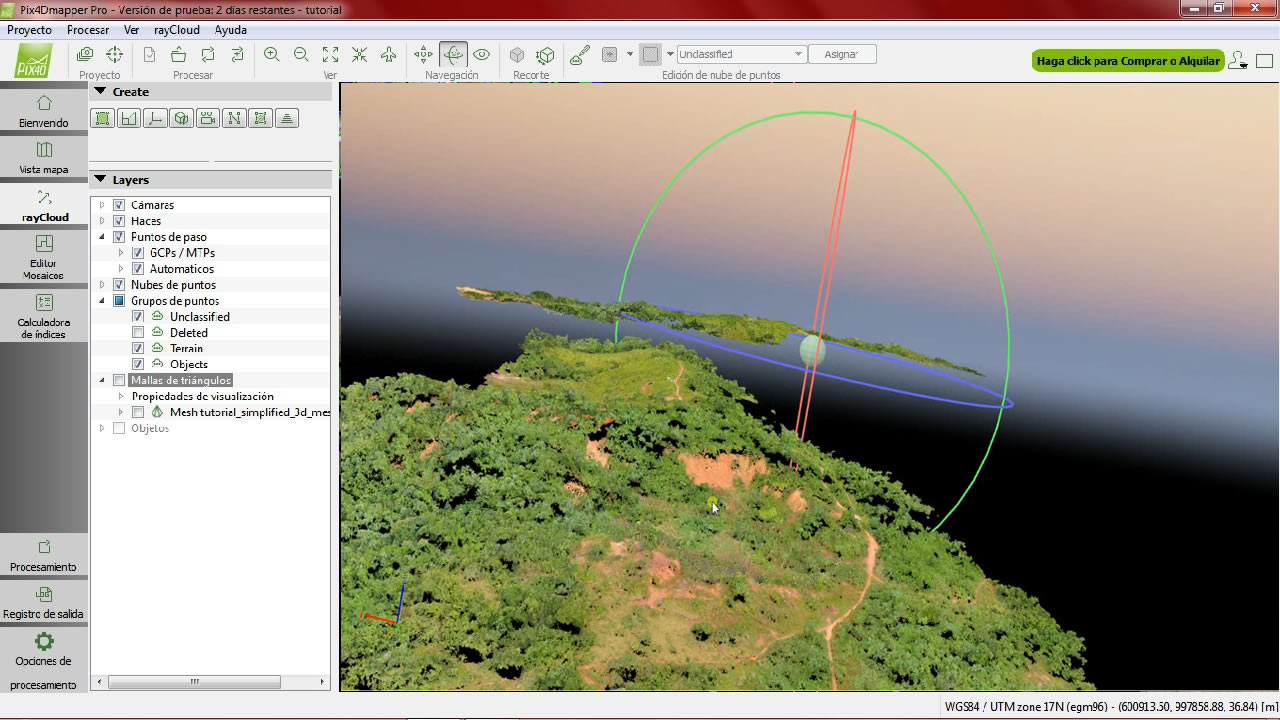
Task: Toggle the Nubes de puntos checkbox
Action: point(119,285)
